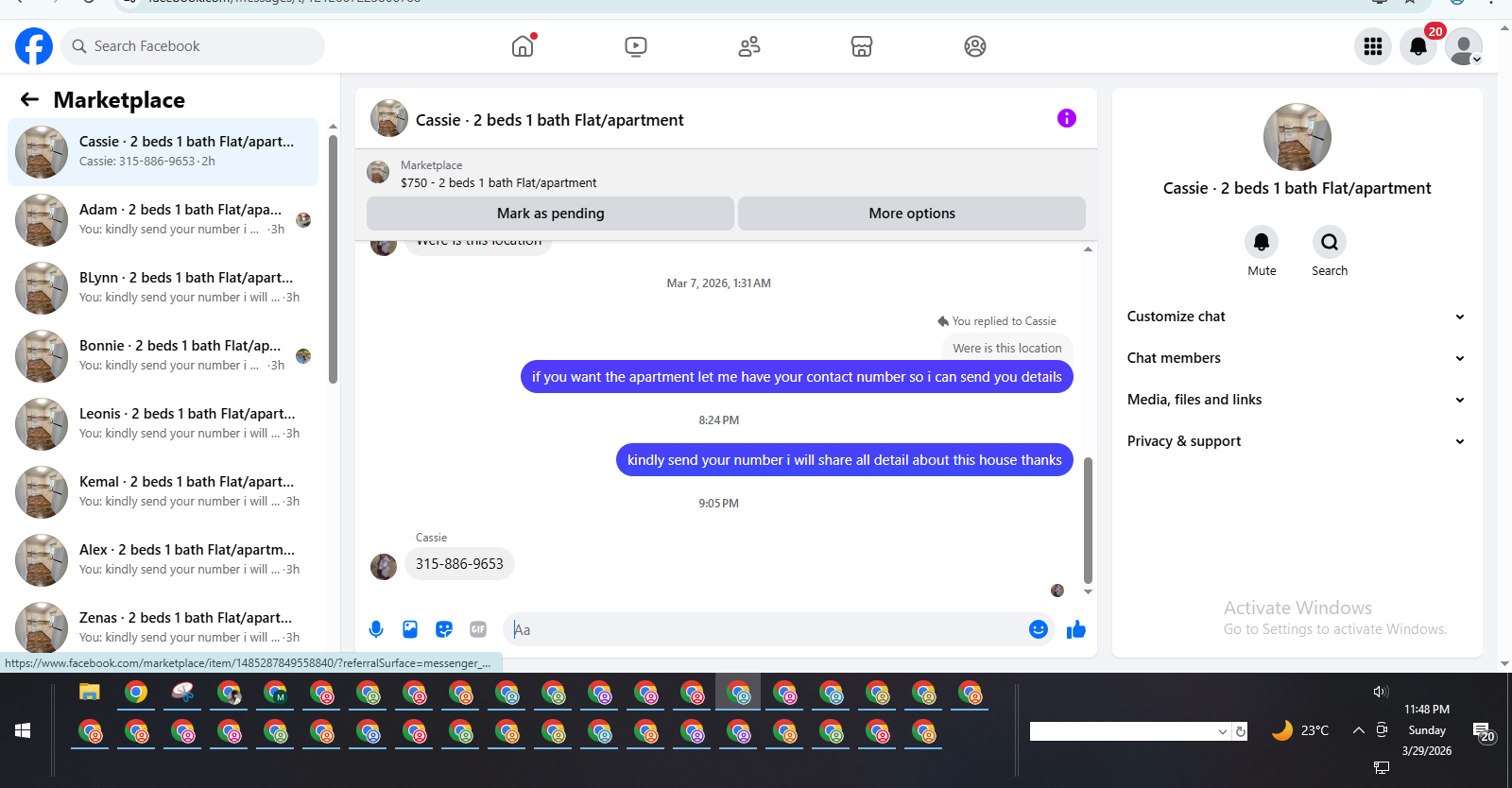Click the quoted reply 'Were is this location'
Image resolution: width=1512 pixels, height=788 pixels.
[1007, 348]
